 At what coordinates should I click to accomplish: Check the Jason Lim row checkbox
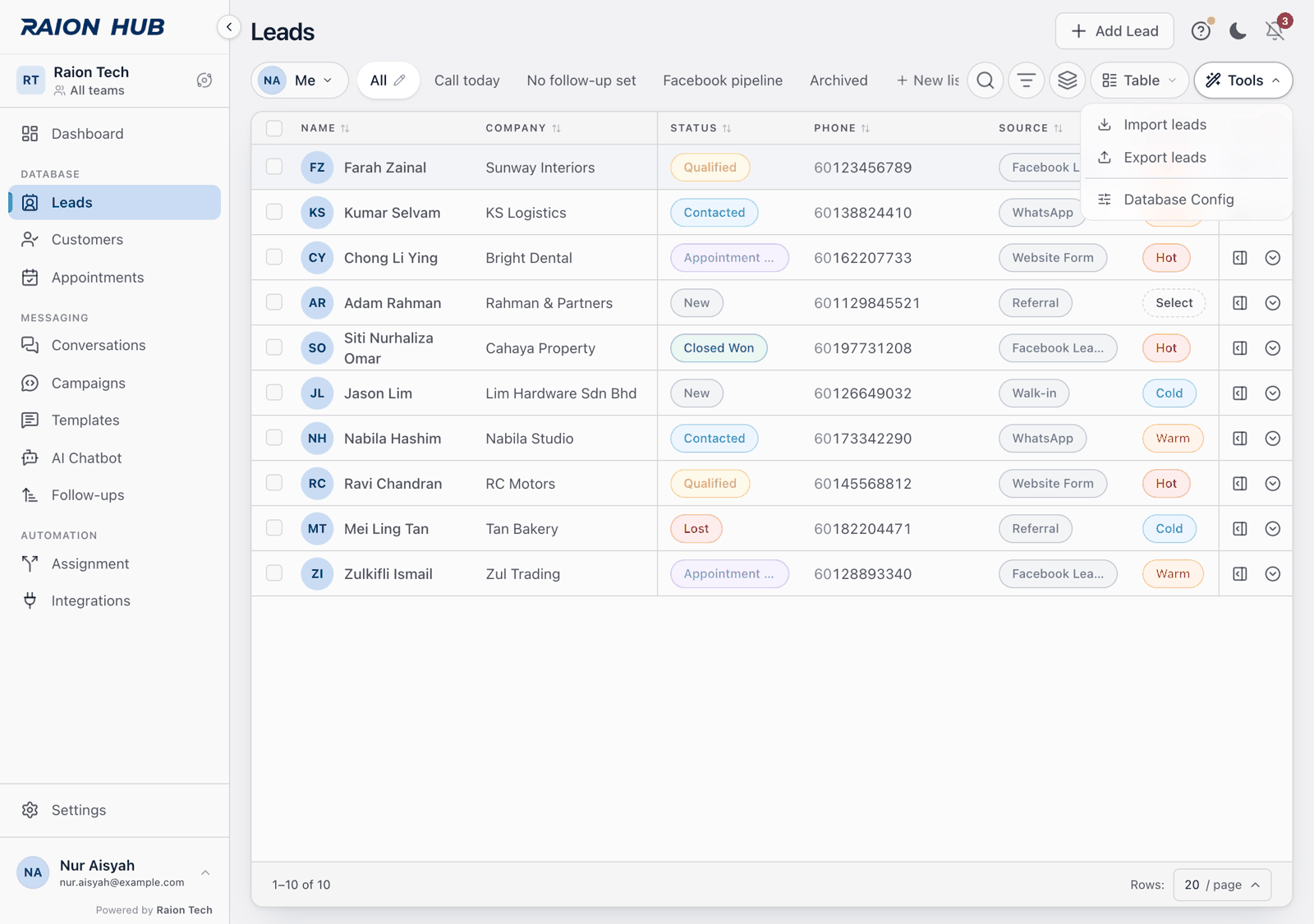pyautogui.click(x=274, y=393)
